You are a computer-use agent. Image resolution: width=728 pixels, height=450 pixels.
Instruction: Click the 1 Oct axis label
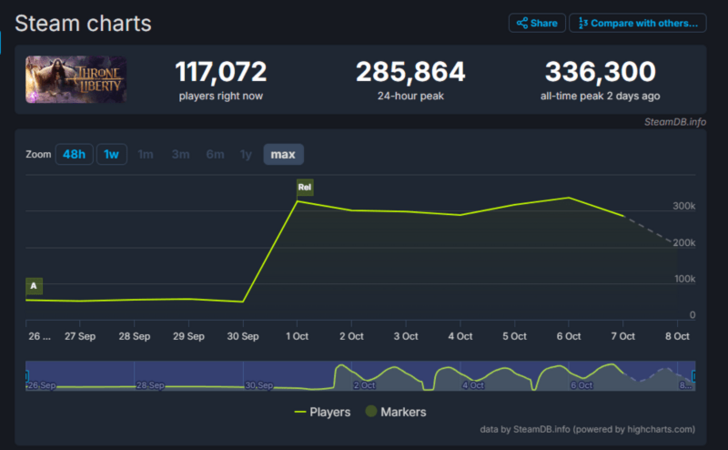tap(297, 336)
